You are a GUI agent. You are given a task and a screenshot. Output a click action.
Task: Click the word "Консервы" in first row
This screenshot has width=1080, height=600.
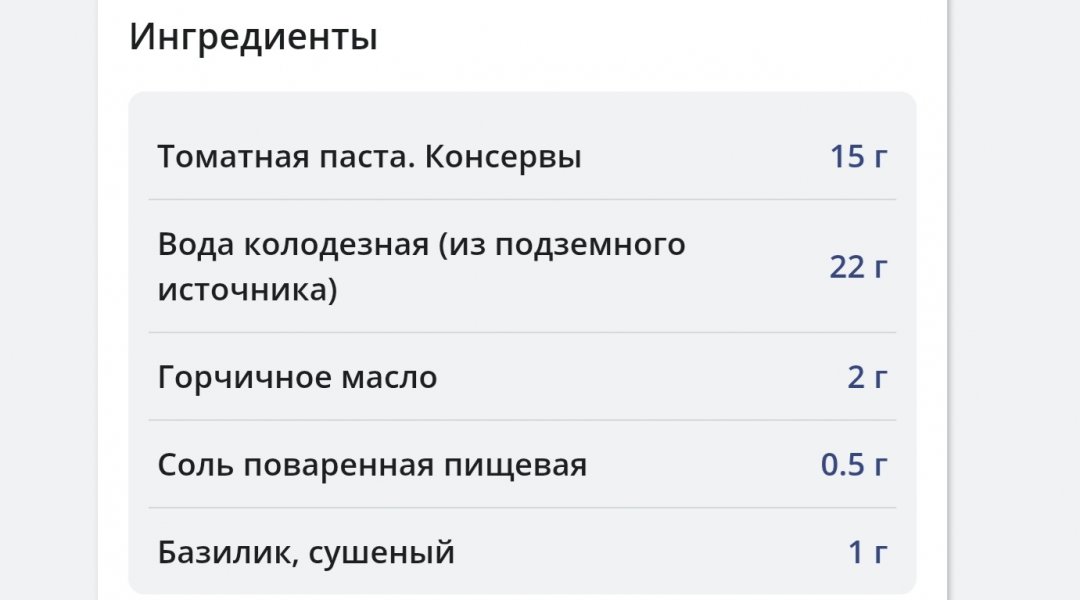[503, 157]
